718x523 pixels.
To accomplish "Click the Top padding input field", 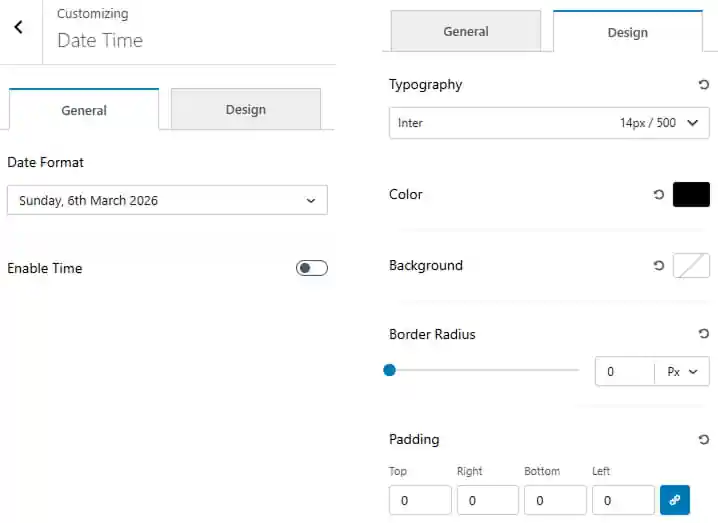I will point(420,500).
